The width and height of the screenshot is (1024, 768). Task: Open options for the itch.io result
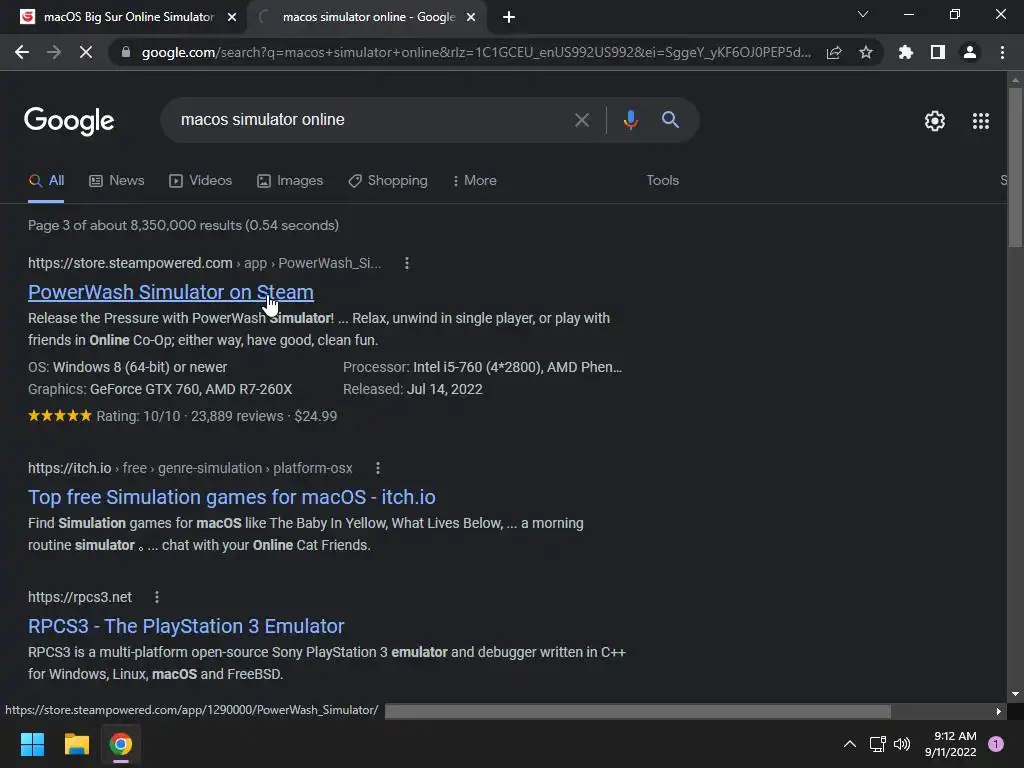point(378,468)
